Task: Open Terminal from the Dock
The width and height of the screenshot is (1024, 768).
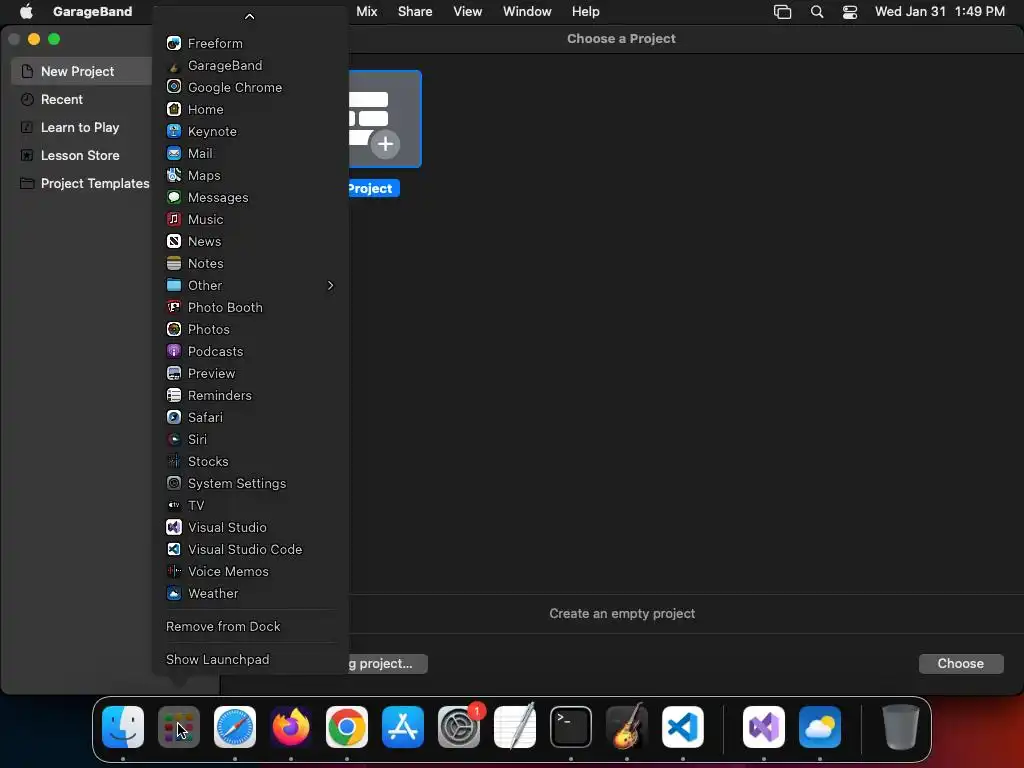Action: coord(571,727)
